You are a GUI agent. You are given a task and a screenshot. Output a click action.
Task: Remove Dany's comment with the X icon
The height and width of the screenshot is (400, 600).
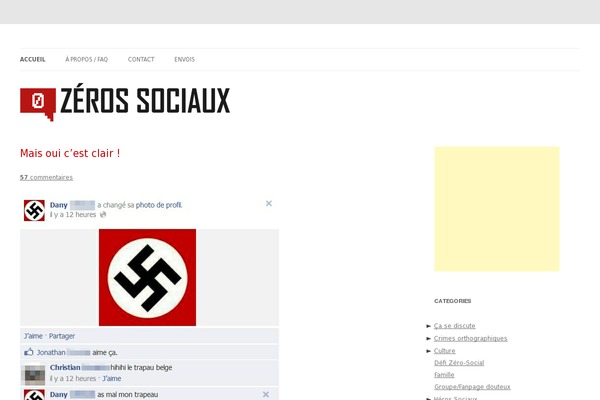[266, 394]
